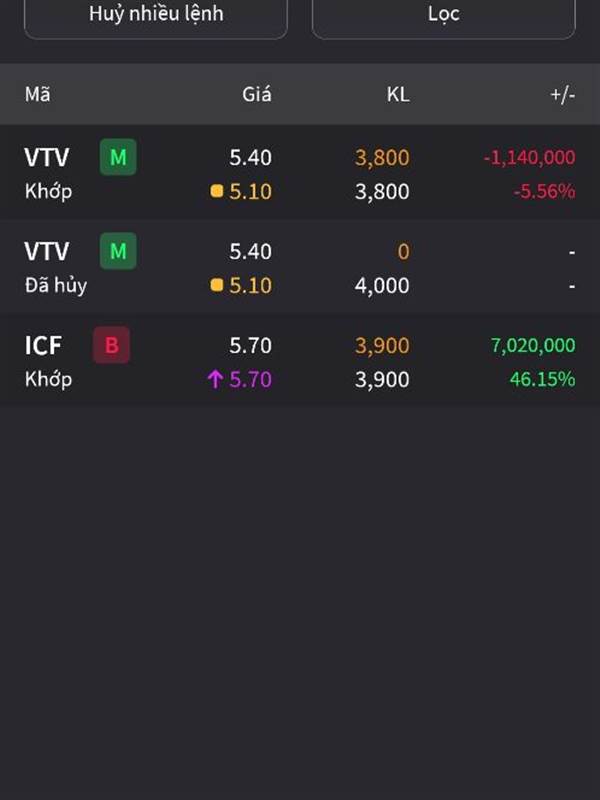Tap the red B badge next to ICF

tap(111, 345)
